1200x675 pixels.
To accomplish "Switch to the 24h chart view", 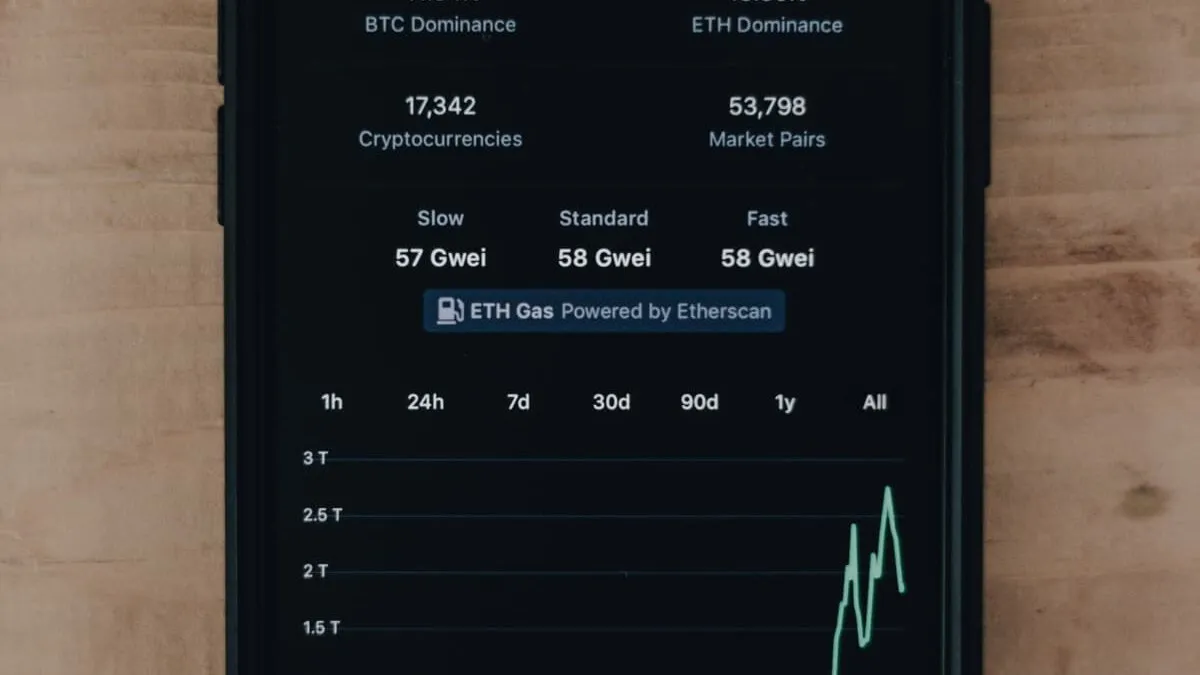I will point(425,402).
